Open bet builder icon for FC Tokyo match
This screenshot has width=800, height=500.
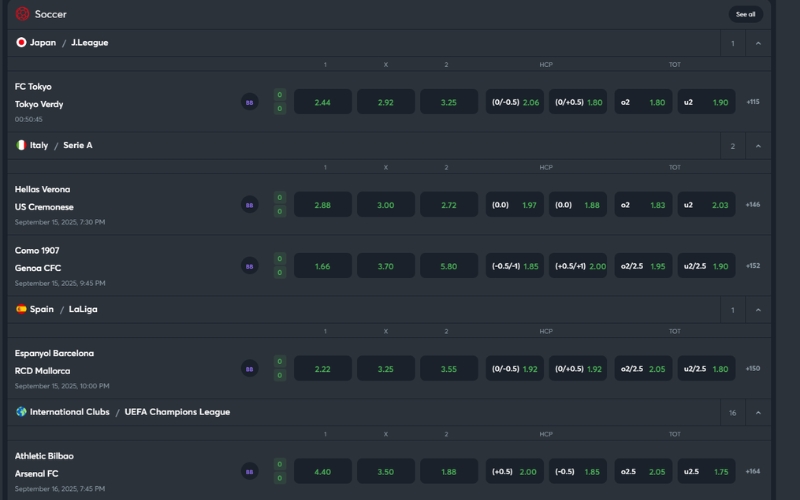(249, 102)
